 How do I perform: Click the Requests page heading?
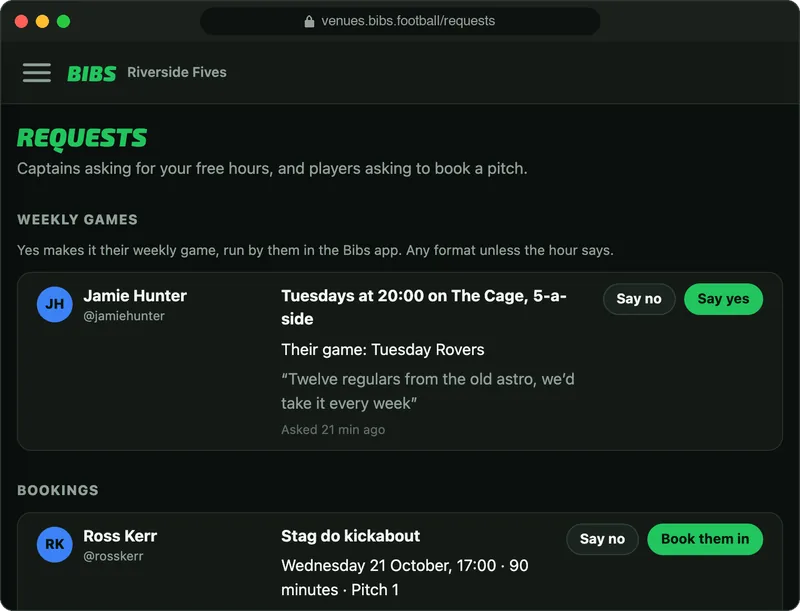(82, 138)
